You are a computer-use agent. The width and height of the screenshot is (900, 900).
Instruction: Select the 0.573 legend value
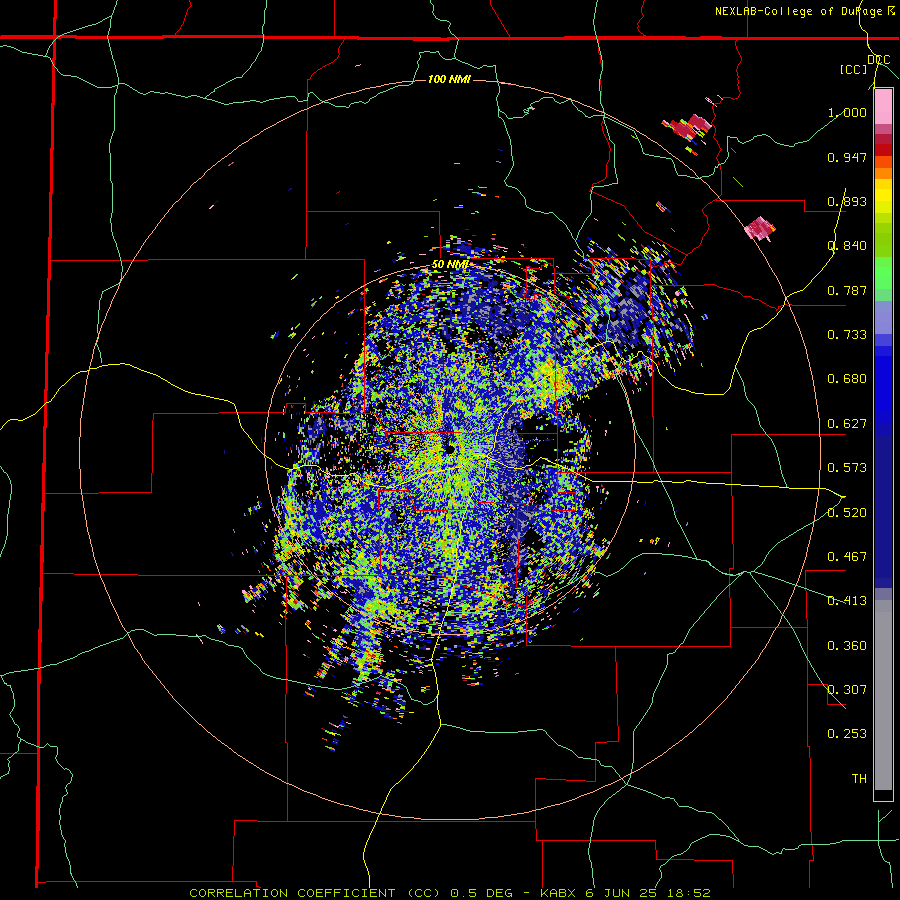(847, 468)
